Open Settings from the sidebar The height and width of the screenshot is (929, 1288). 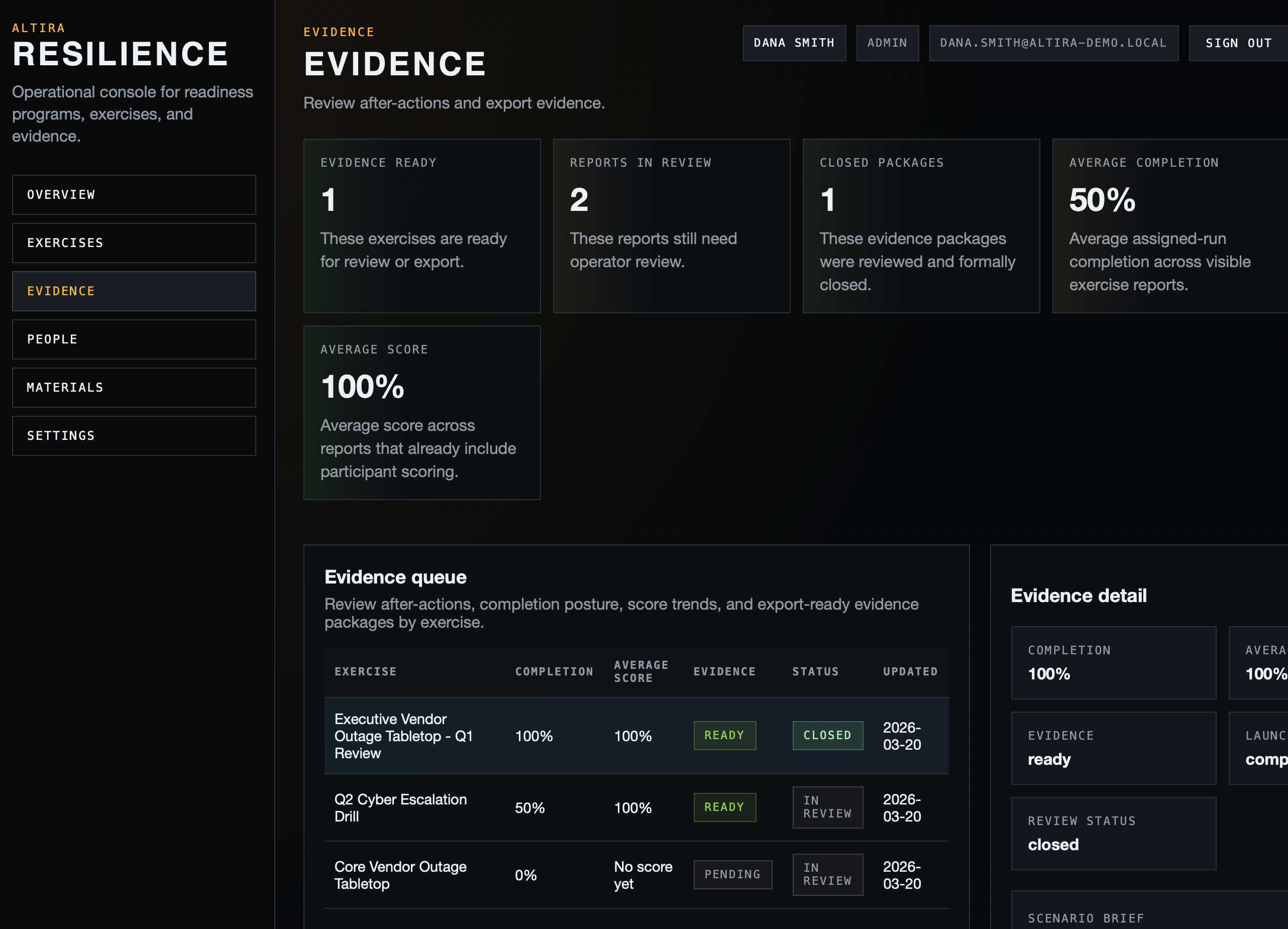click(x=134, y=435)
